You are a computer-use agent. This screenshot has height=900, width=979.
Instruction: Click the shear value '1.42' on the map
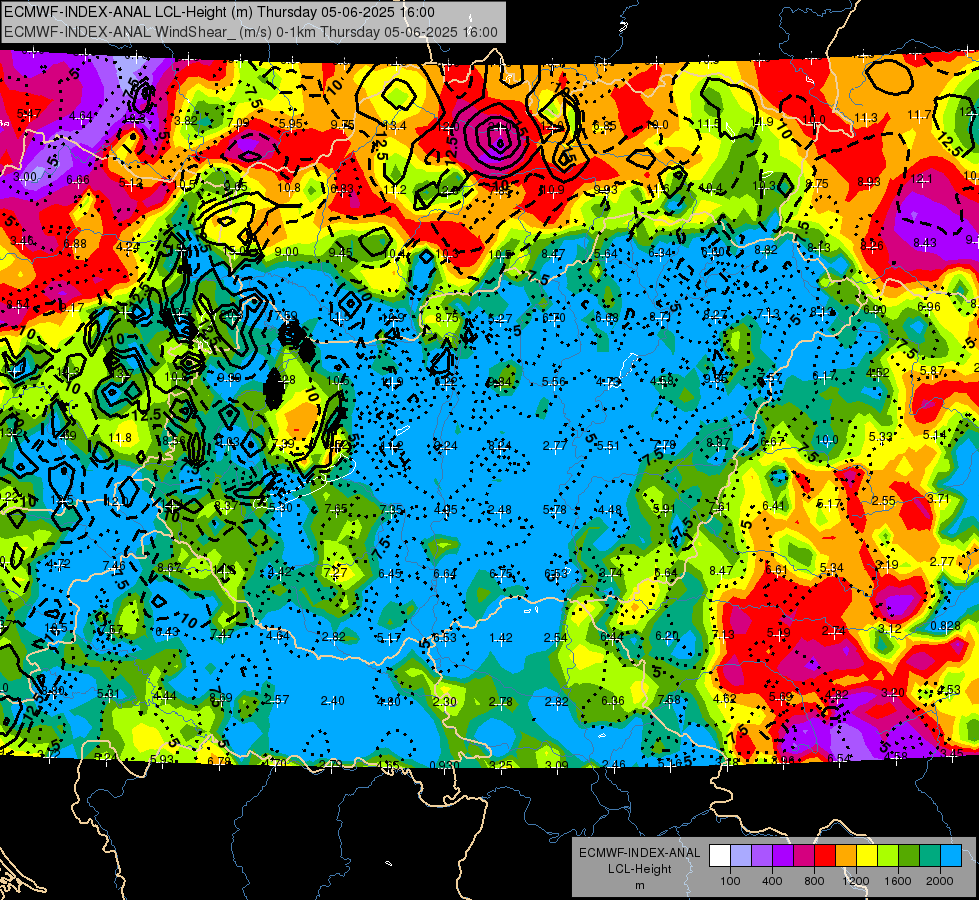click(501, 638)
